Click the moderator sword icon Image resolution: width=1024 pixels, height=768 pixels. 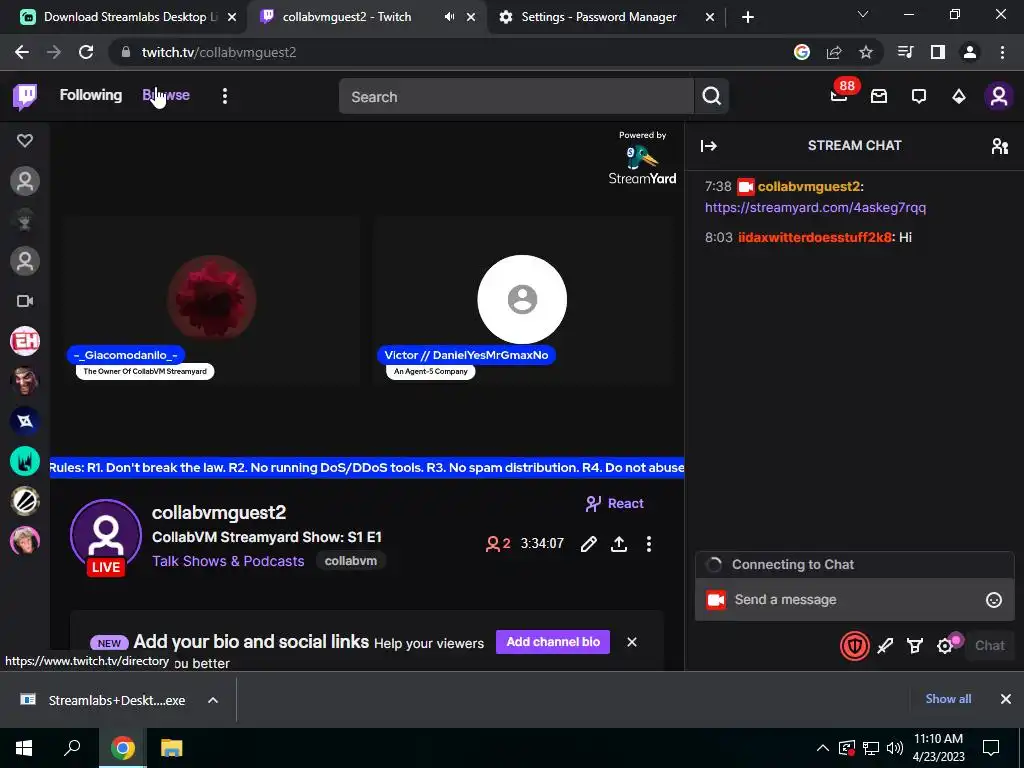tap(885, 646)
